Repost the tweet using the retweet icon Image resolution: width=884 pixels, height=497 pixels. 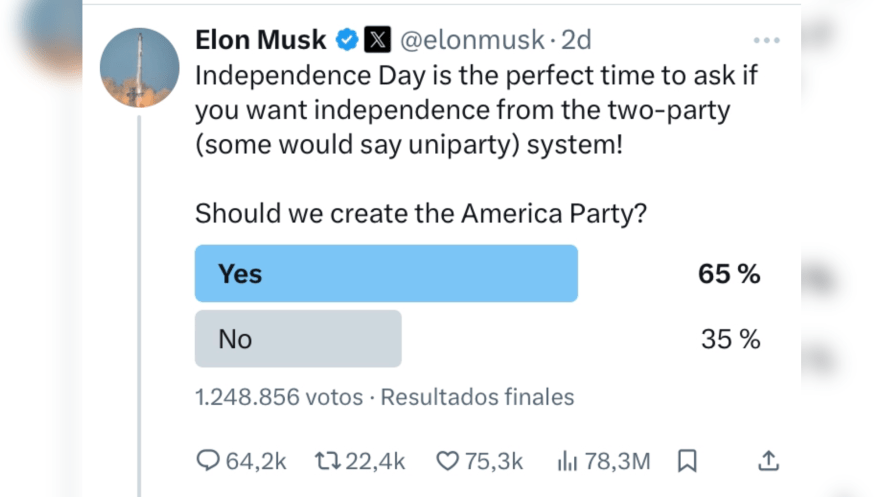[327, 460]
